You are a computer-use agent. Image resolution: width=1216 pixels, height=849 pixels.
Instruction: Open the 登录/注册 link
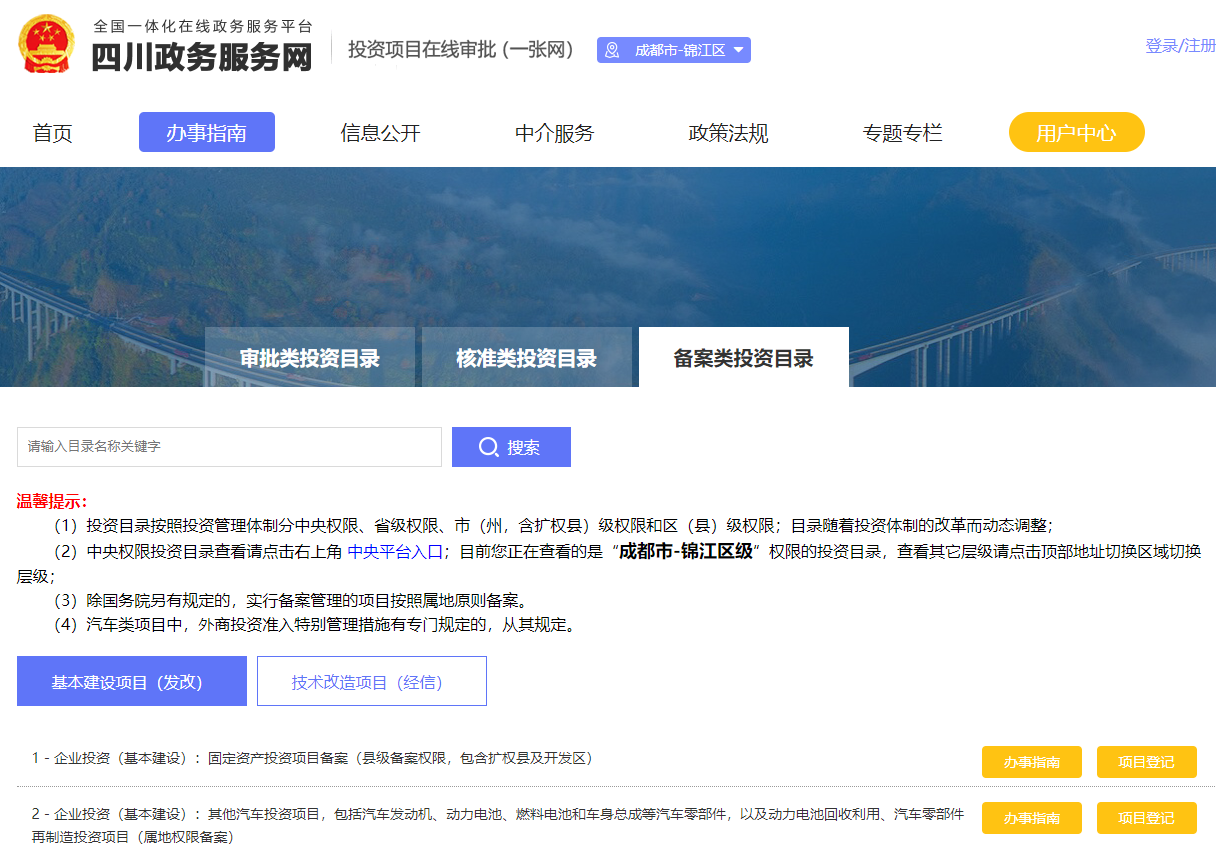[1180, 46]
